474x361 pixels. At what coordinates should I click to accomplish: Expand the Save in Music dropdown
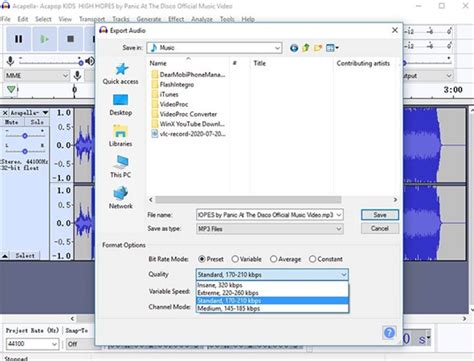click(214, 48)
